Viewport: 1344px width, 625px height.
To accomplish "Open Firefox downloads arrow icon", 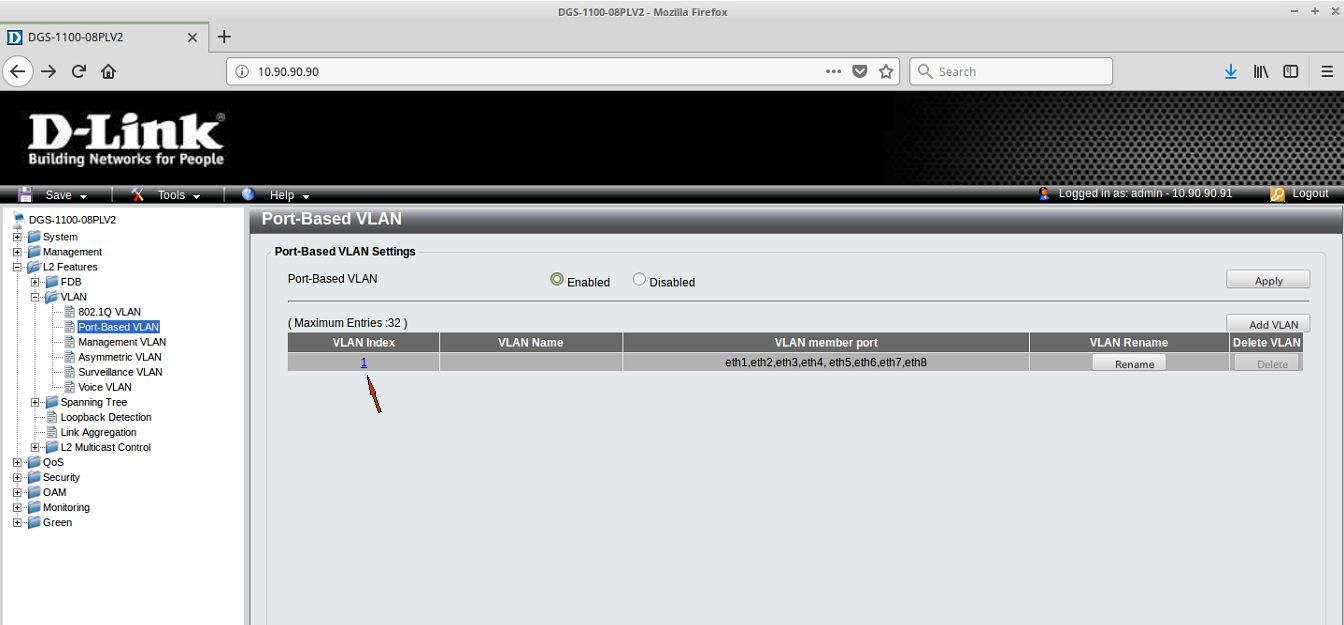I will pyautogui.click(x=1231, y=71).
